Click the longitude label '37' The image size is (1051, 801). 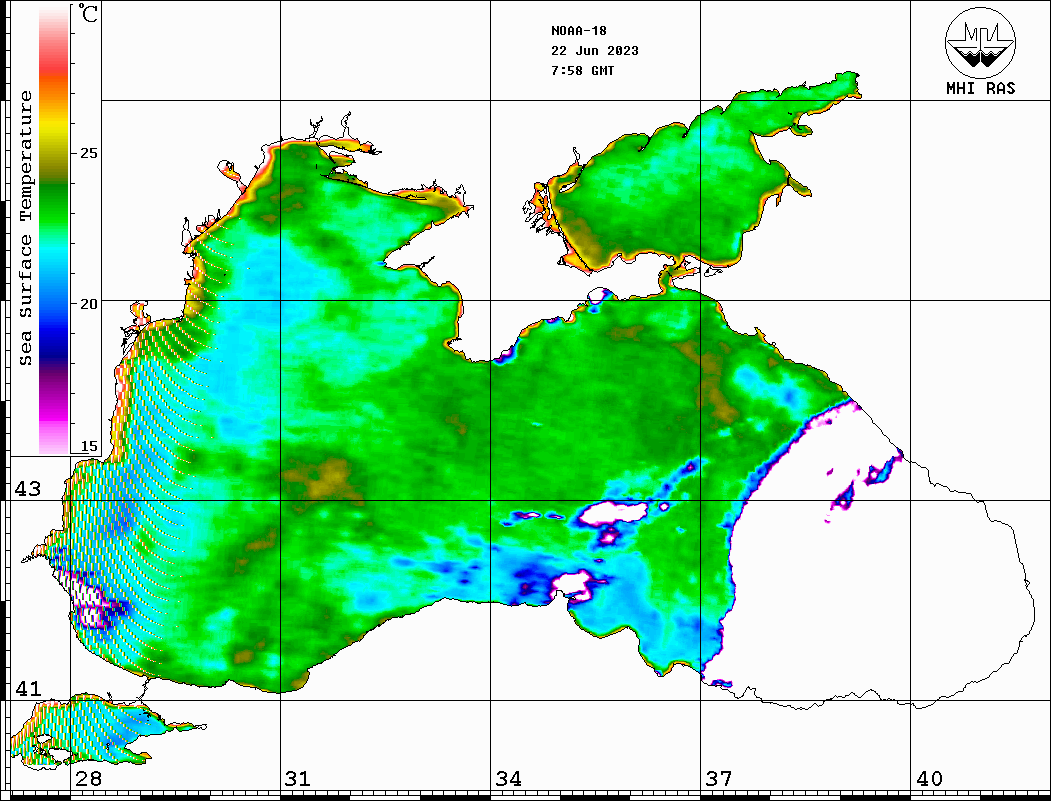(x=719, y=778)
